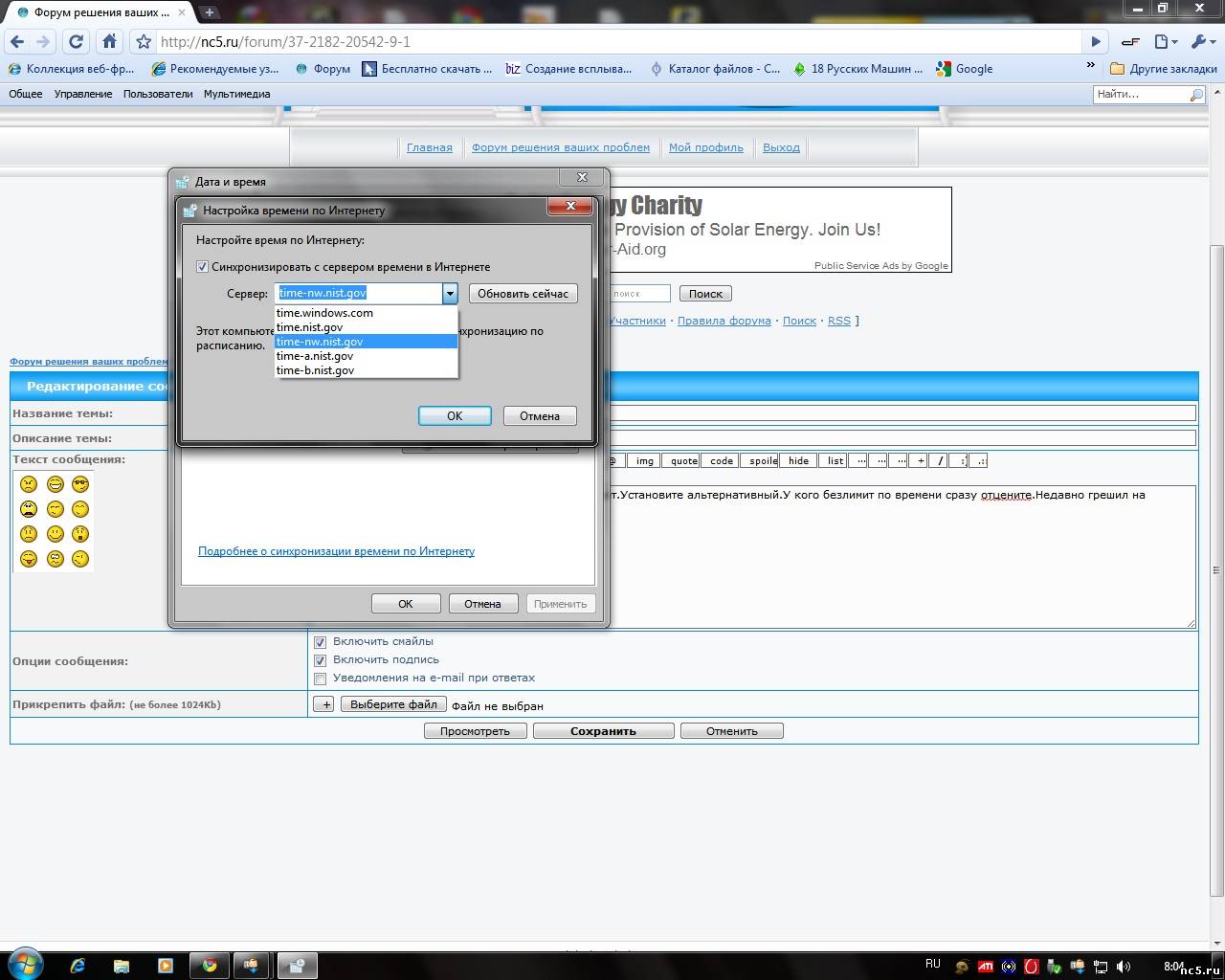Viewport: 1225px width, 980px height.
Task: Click the Internet Explorer taskbar icon
Action: [78, 965]
